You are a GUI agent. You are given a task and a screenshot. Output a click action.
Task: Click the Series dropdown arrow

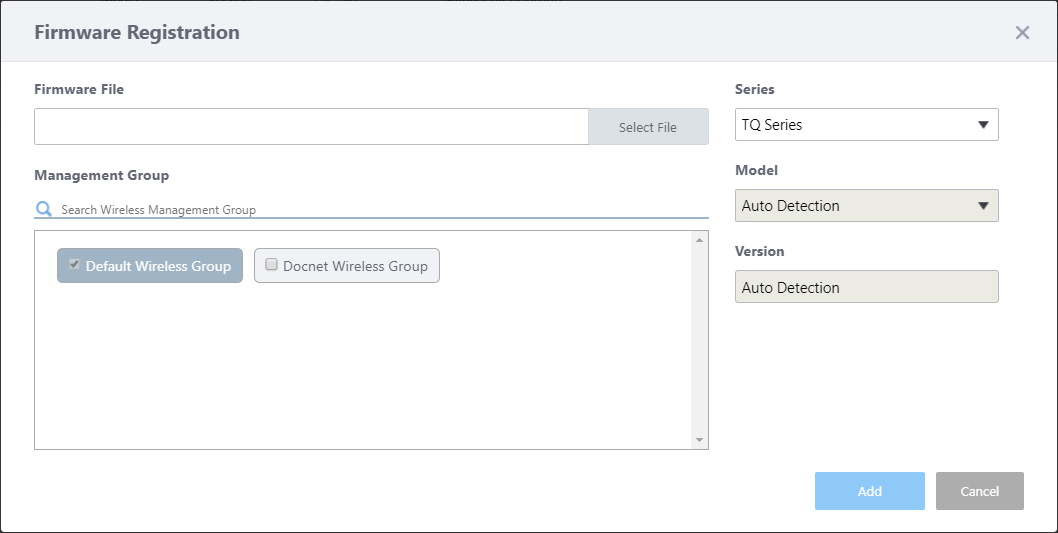click(x=983, y=125)
